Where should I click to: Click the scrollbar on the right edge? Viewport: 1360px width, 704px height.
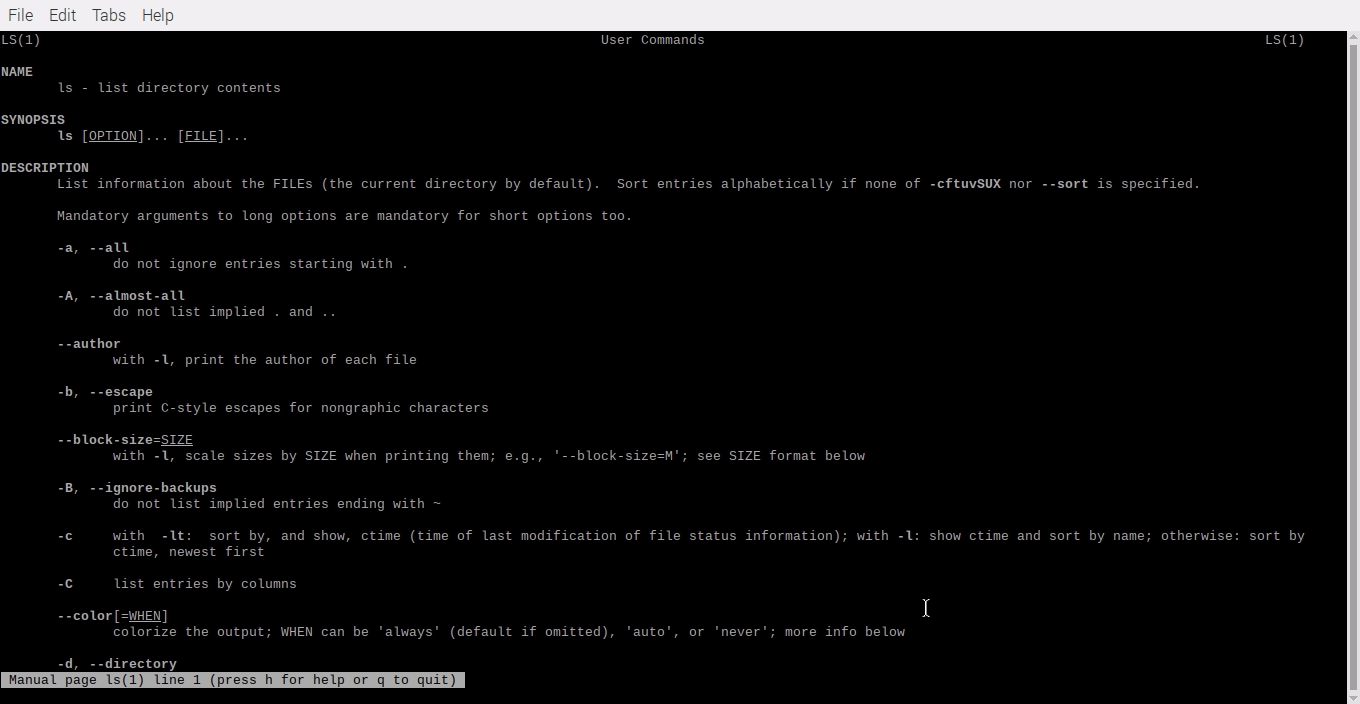1354,350
